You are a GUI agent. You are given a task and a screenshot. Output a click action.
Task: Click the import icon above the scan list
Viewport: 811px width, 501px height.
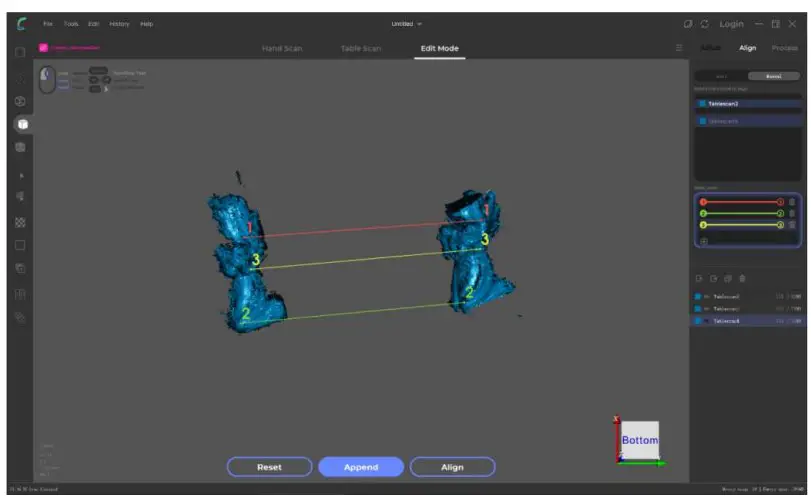point(699,279)
